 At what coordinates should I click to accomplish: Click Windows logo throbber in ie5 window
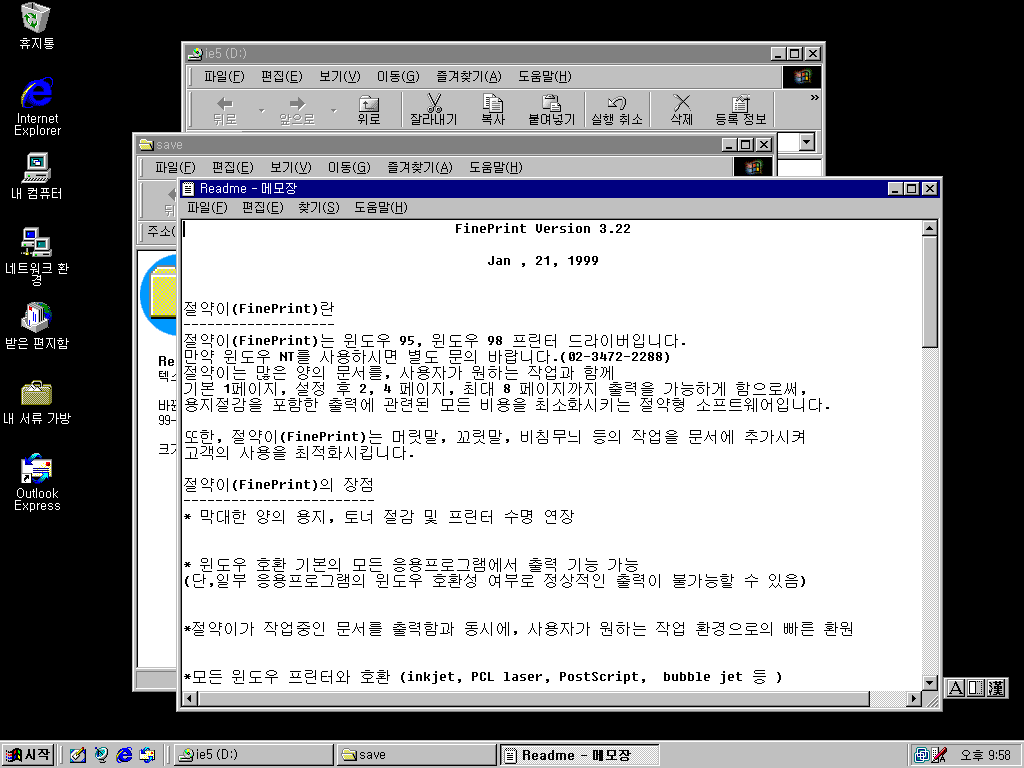click(801, 77)
